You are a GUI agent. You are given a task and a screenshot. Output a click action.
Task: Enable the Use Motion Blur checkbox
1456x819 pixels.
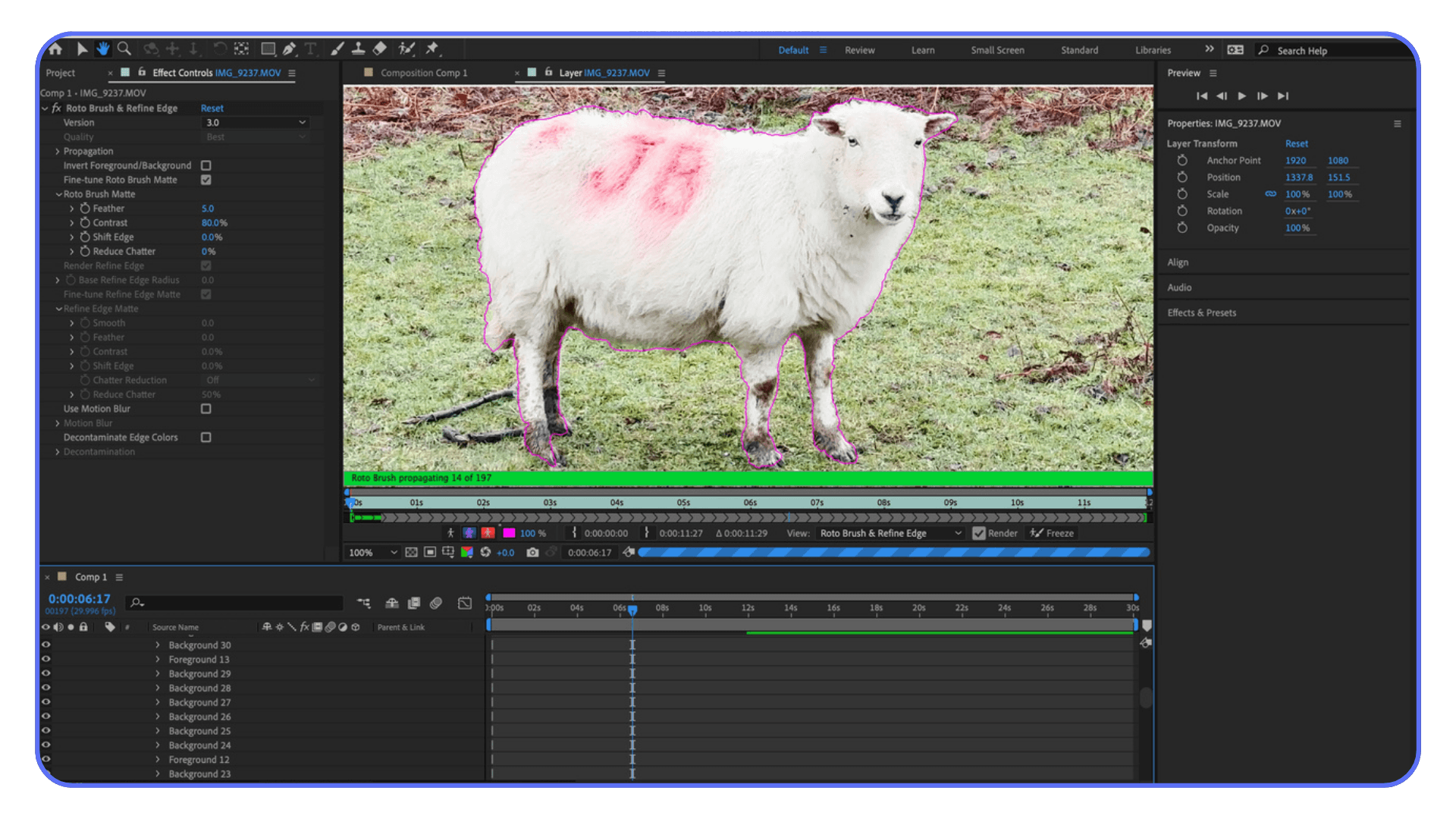tap(206, 409)
